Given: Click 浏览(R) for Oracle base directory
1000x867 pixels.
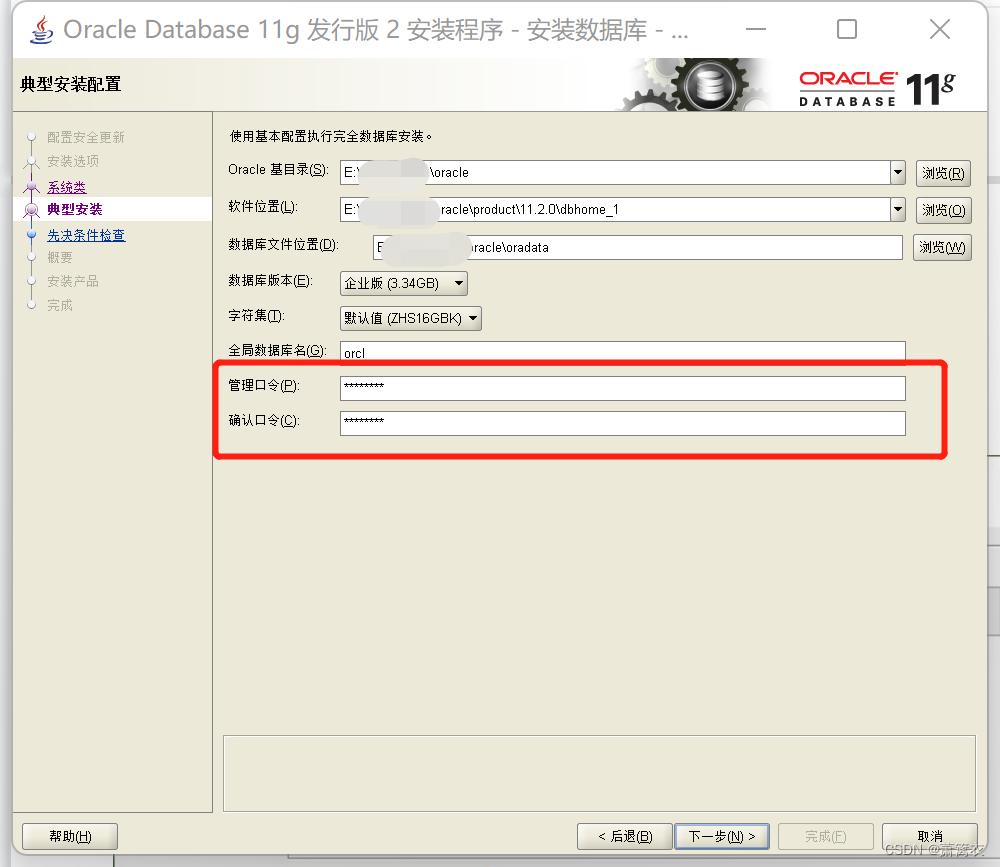Looking at the screenshot, I should [x=943, y=174].
